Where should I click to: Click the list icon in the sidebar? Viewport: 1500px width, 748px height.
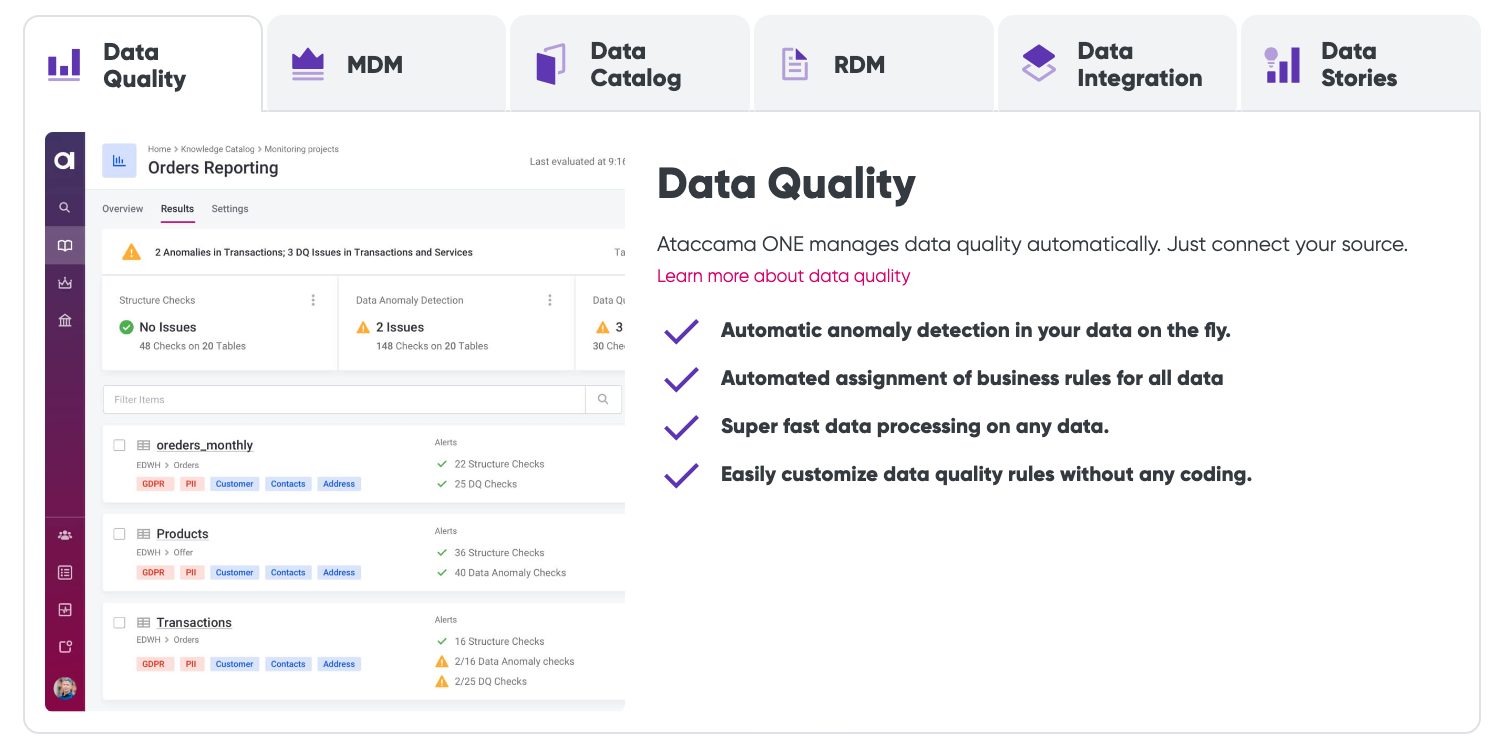65,573
